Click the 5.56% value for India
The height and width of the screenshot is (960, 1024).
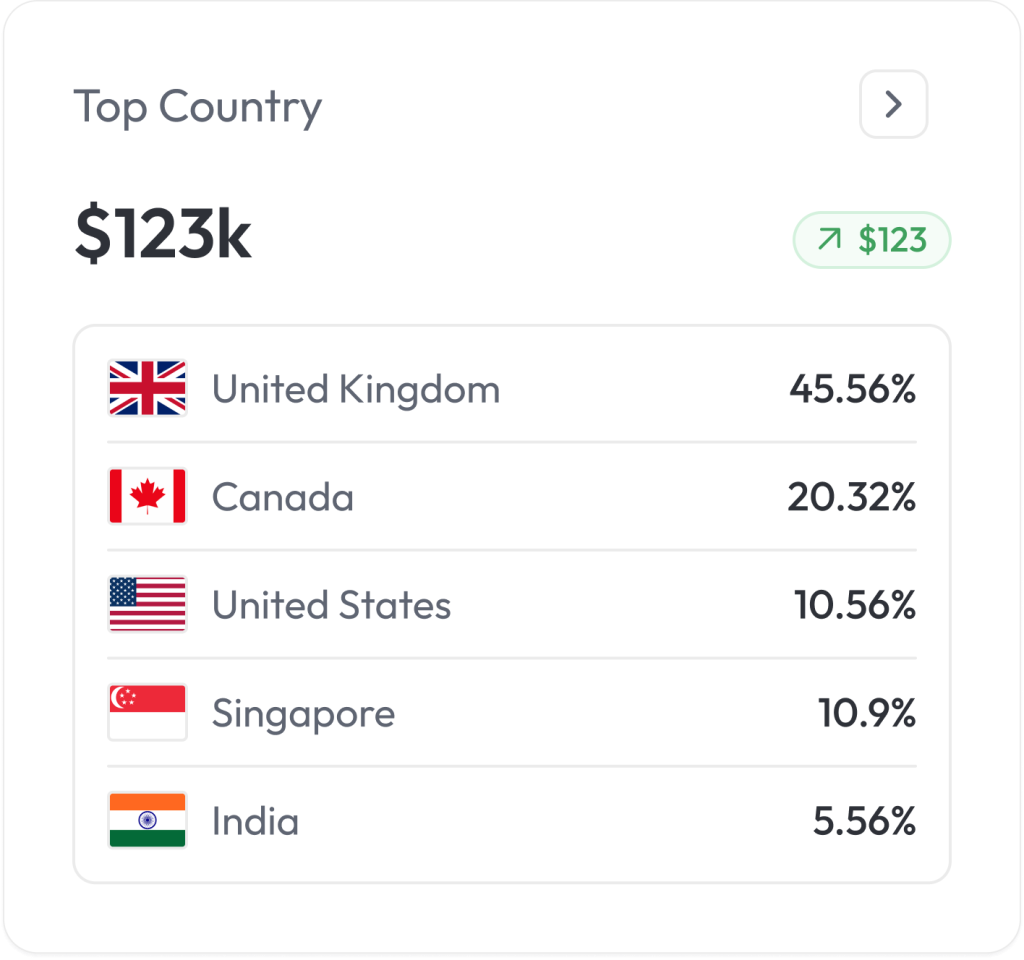864,821
